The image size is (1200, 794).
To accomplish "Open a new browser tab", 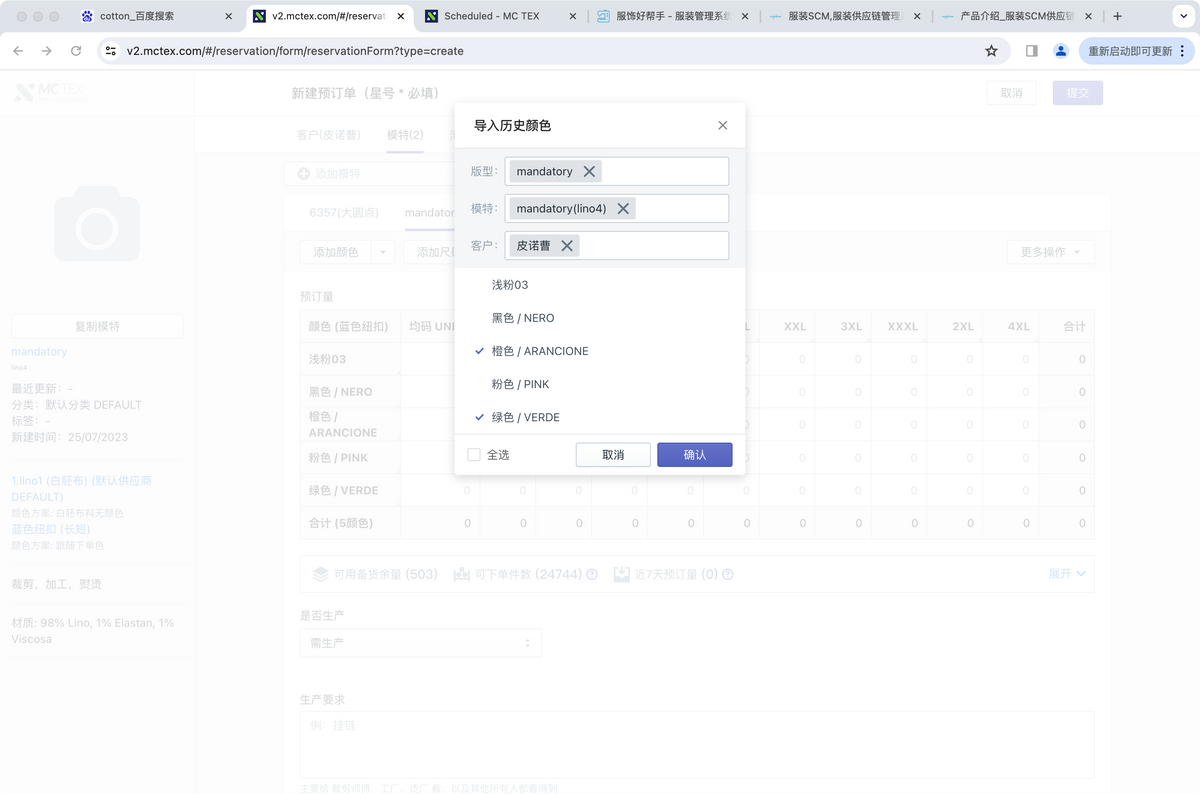I will pyautogui.click(x=1117, y=16).
